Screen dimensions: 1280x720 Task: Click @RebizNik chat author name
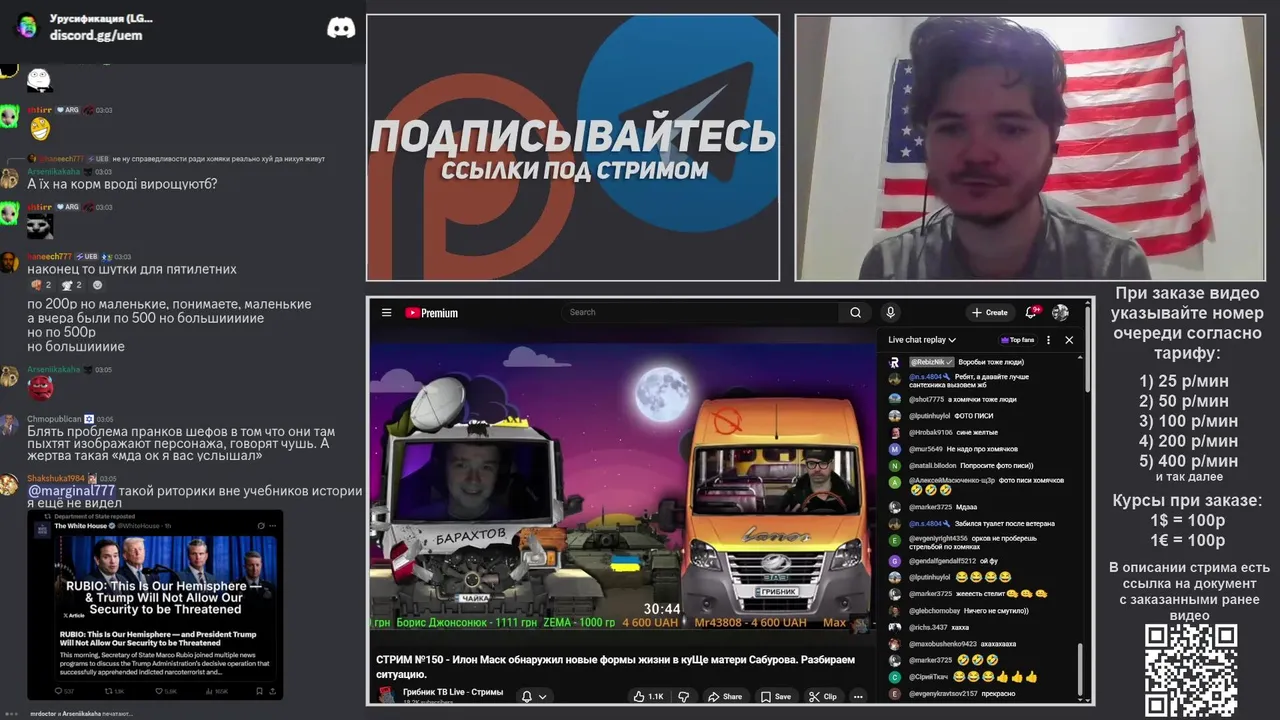[930, 362]
